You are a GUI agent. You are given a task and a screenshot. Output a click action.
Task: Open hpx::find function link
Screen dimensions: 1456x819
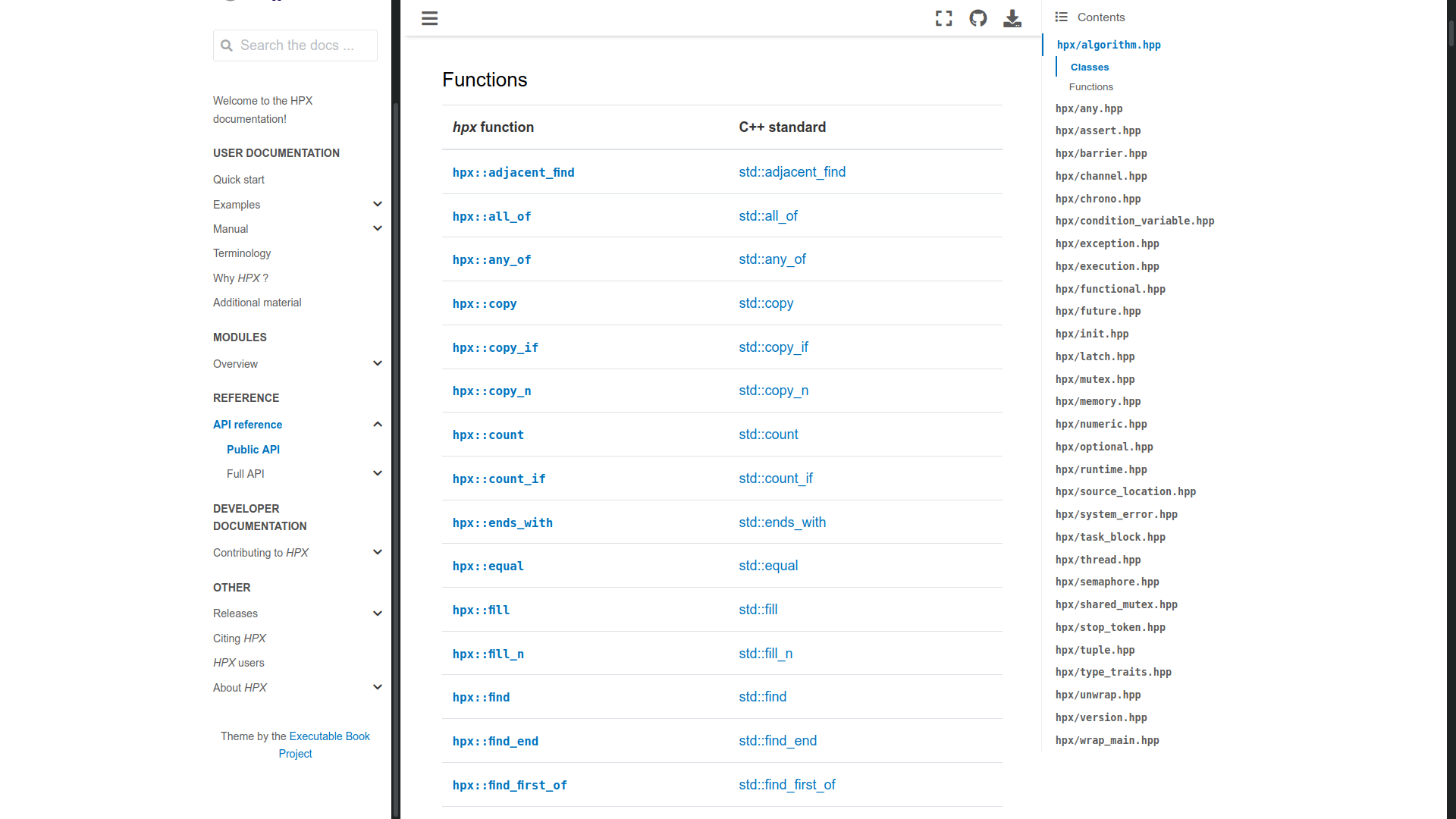[481, 698]
